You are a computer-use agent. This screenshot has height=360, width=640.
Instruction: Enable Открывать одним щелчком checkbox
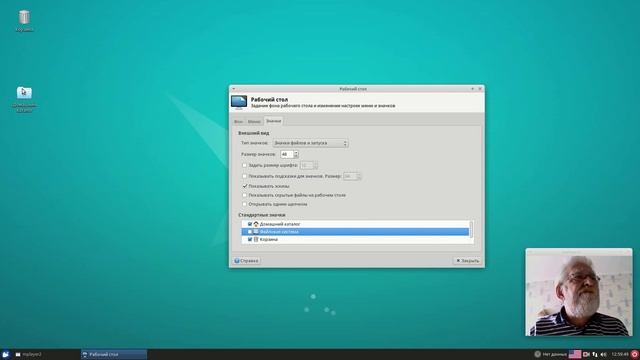(x=244, y=204)
